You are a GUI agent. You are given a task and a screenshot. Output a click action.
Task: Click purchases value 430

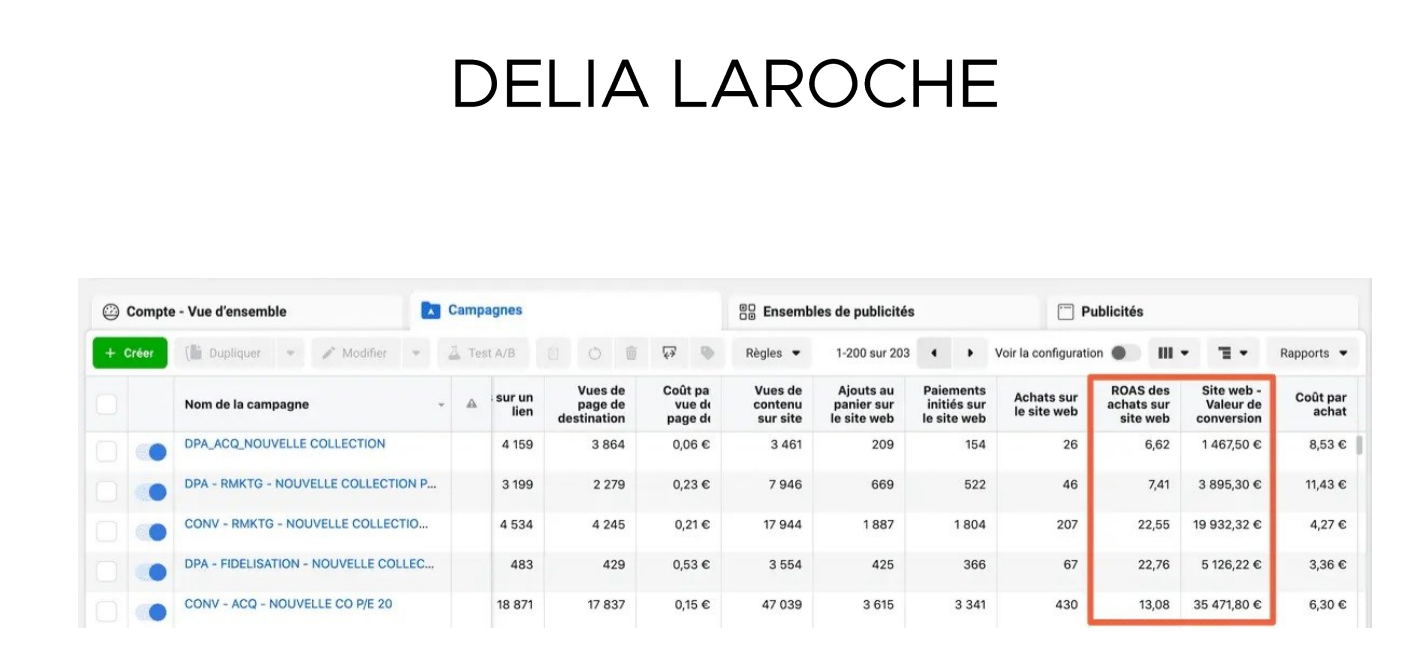1066,605
